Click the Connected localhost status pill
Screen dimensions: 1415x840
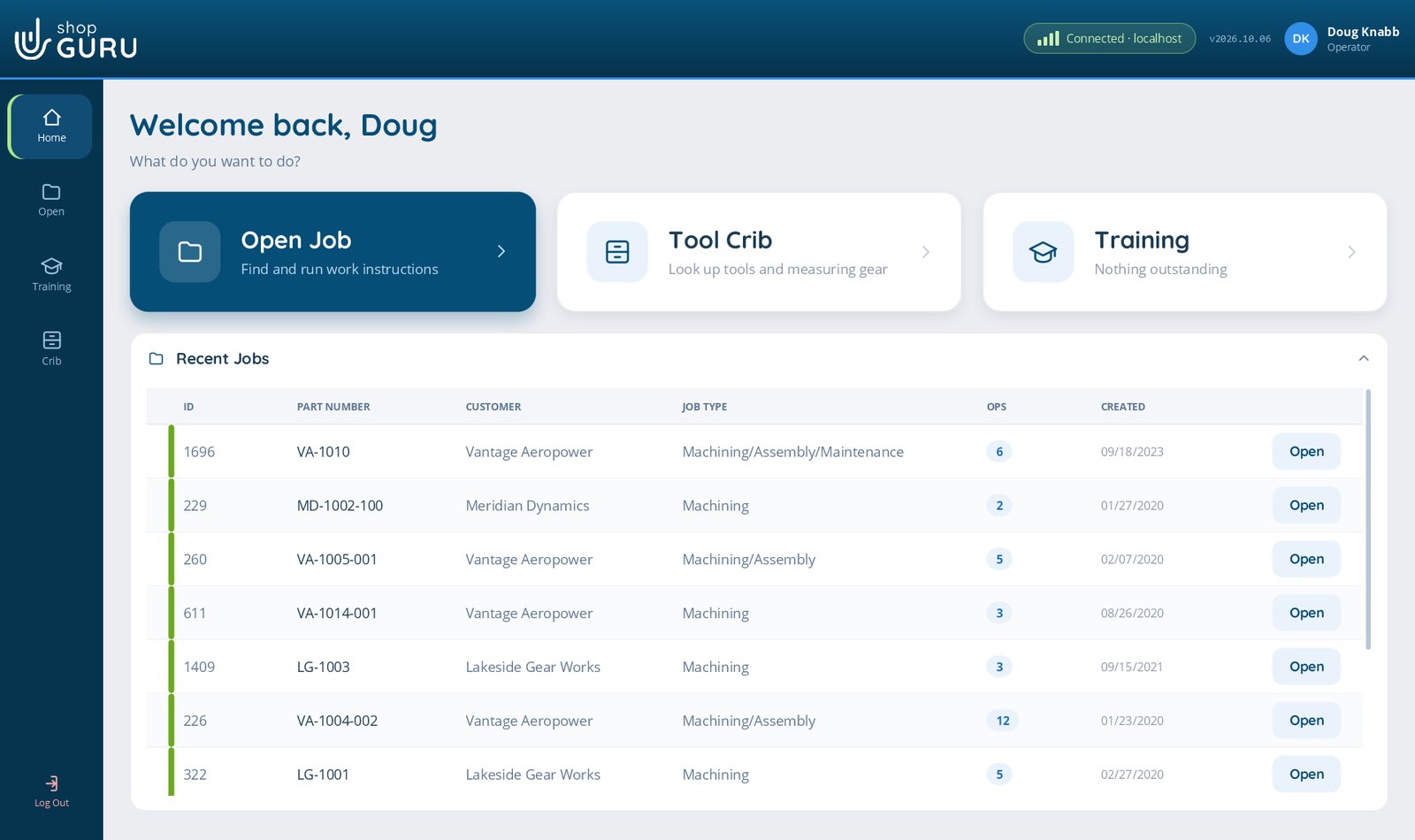[1109, 39]
